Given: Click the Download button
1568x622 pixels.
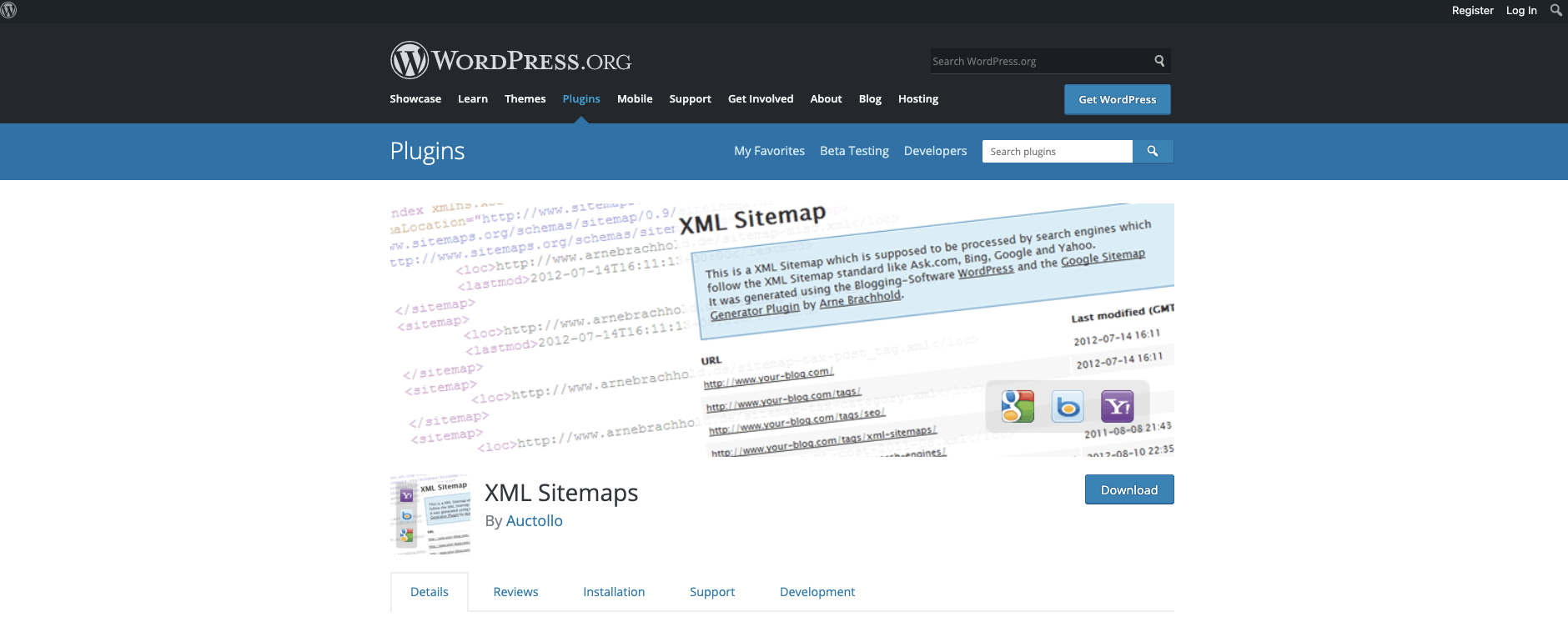Looking at the screenshot, I should point(1129,489).
